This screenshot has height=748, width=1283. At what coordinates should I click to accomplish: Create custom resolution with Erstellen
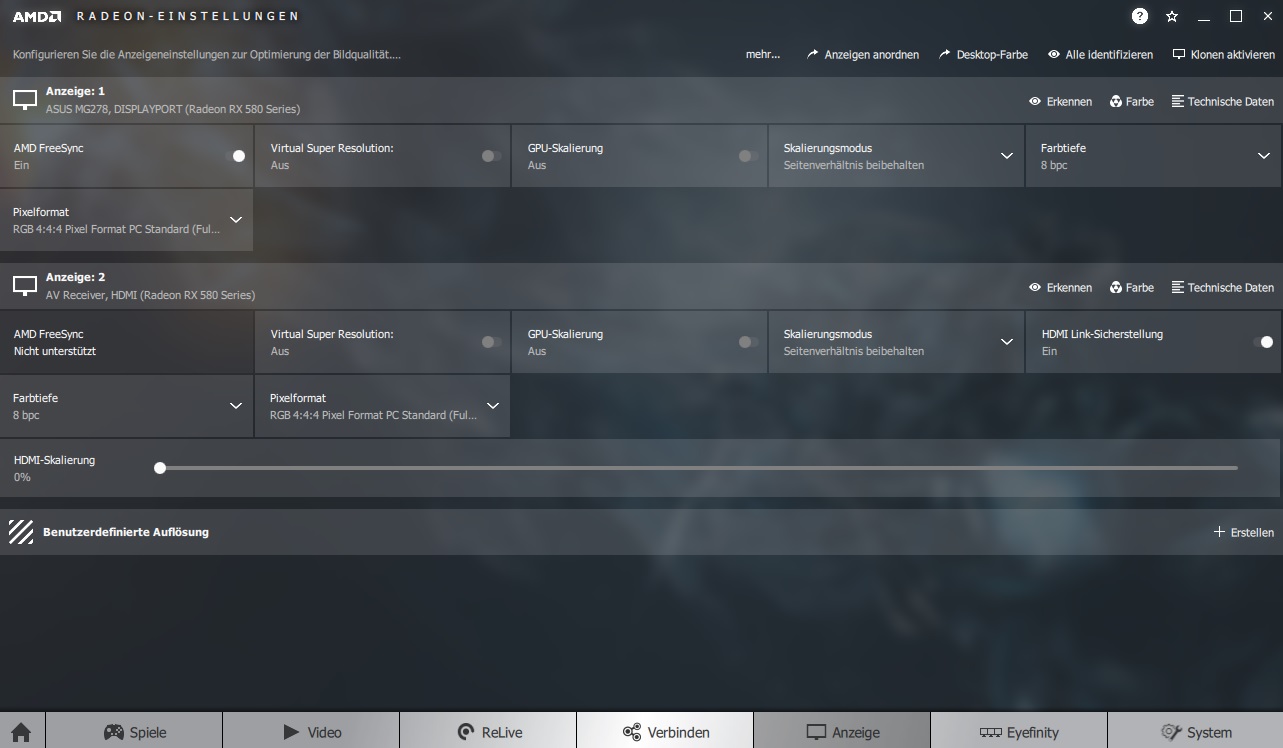[x=1244, y=532]
